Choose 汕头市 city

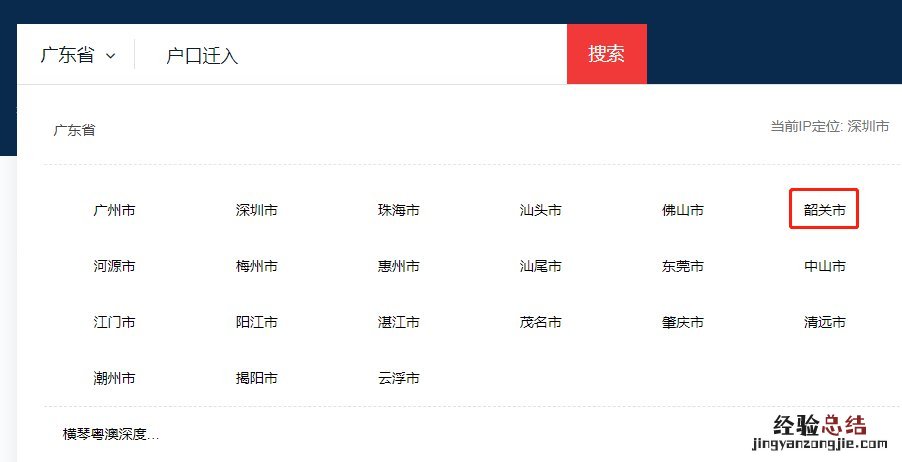coord(541,211)
